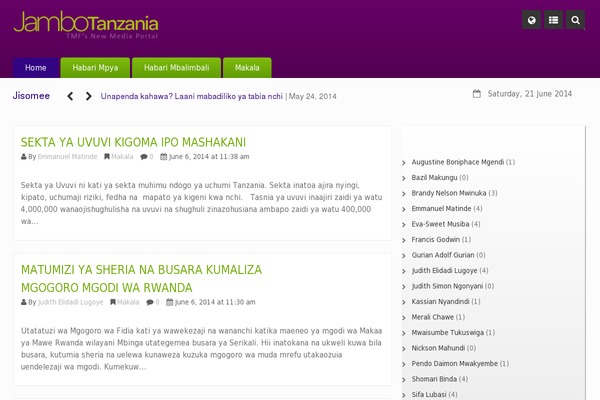Show the next Jisomee headline arrow

point(88,96)
